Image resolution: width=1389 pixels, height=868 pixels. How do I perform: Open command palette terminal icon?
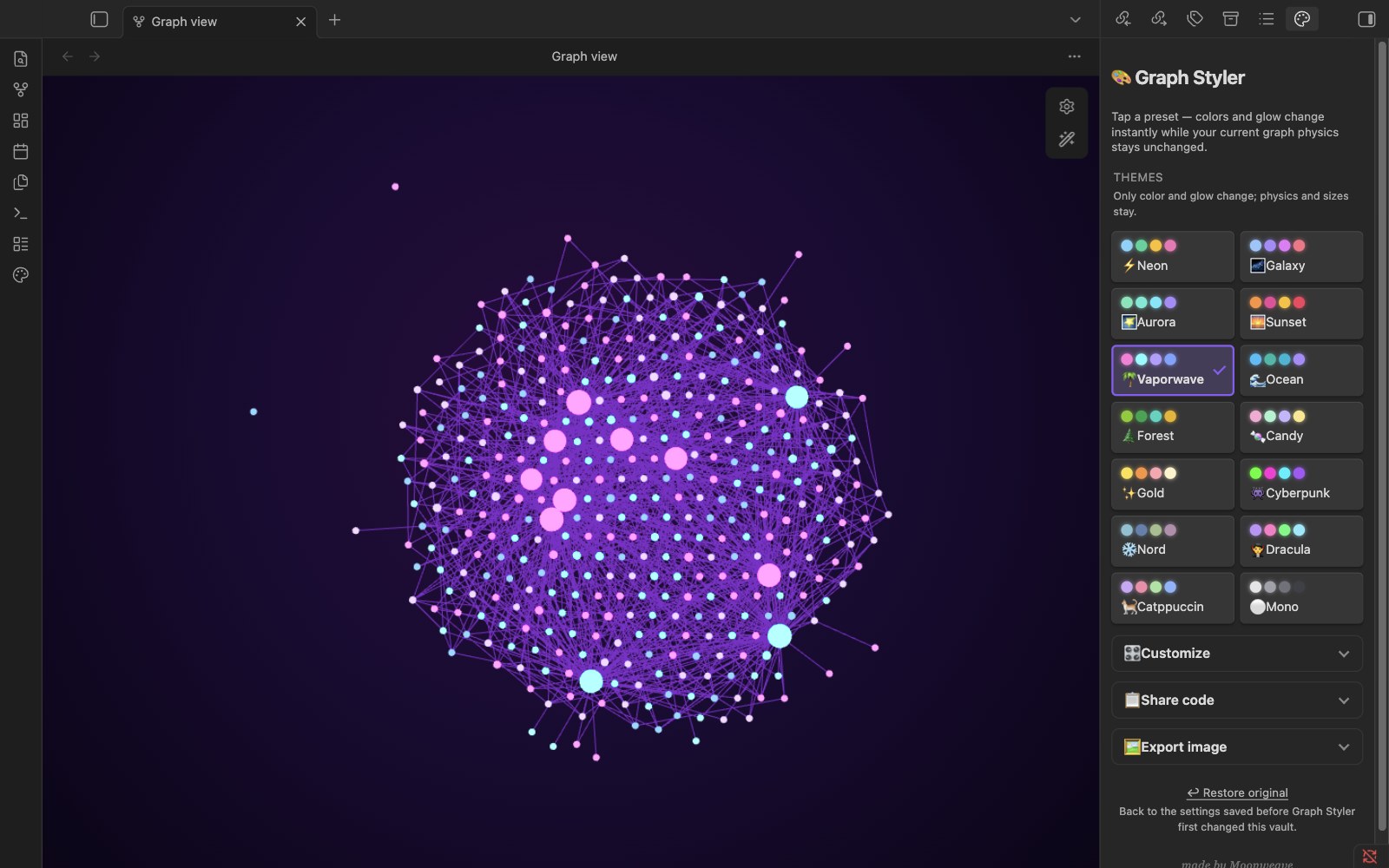pos(21,214)
